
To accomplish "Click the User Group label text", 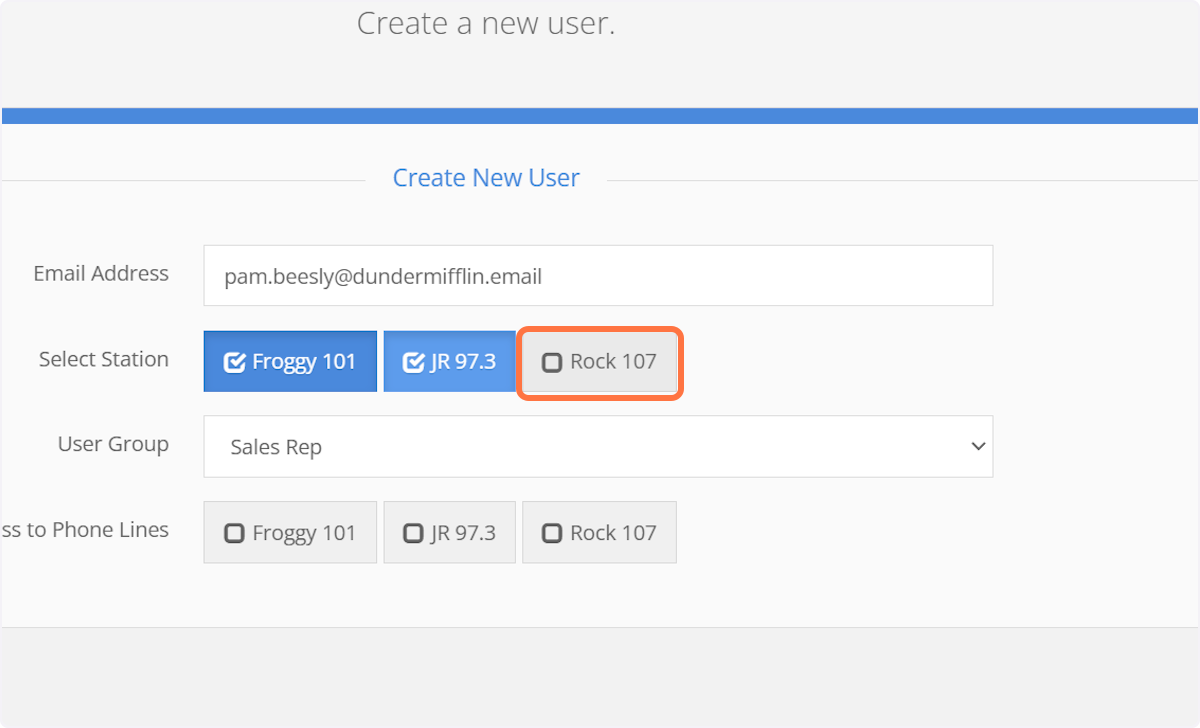I will click(113, 444).
